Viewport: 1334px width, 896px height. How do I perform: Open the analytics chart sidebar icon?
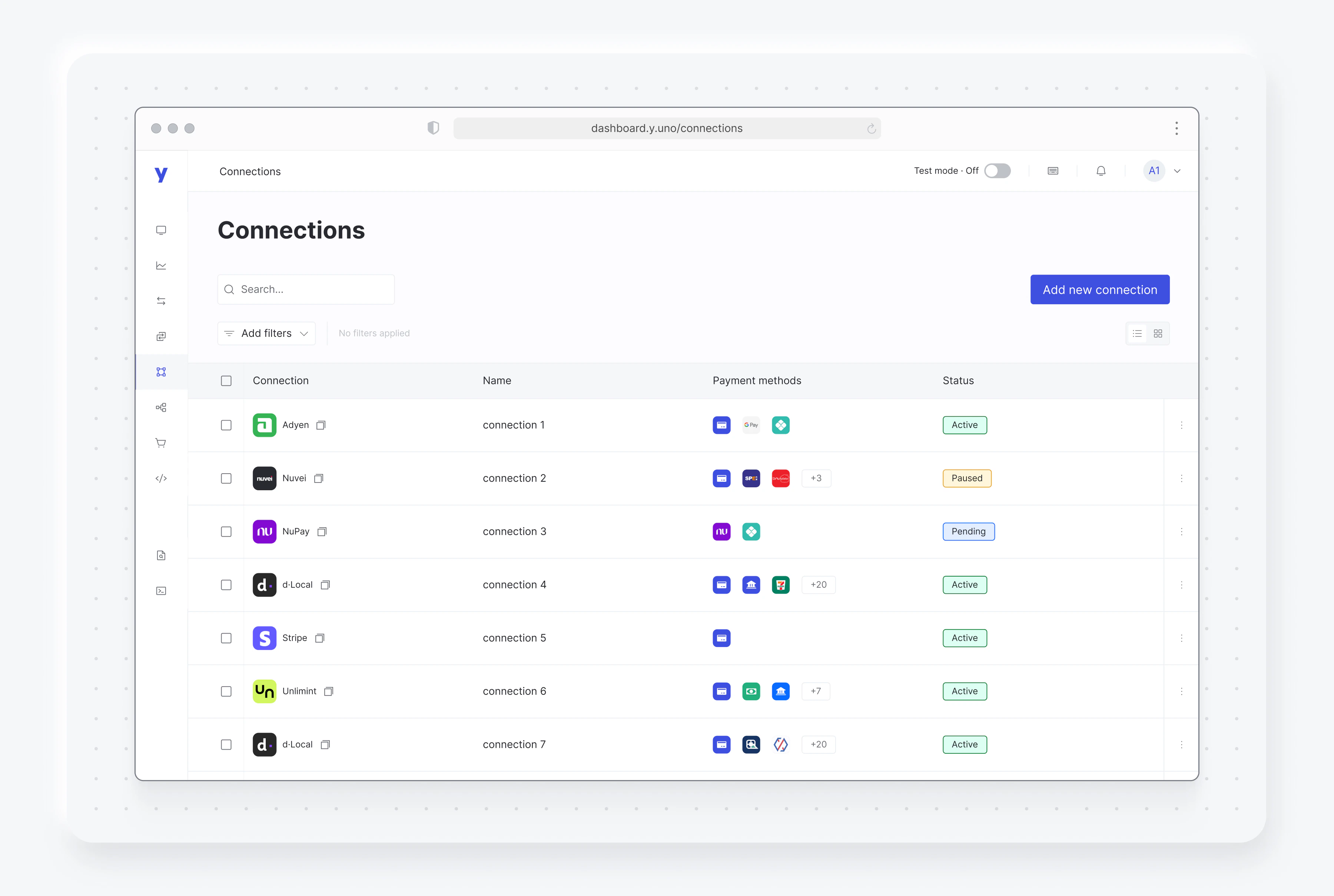161,266
